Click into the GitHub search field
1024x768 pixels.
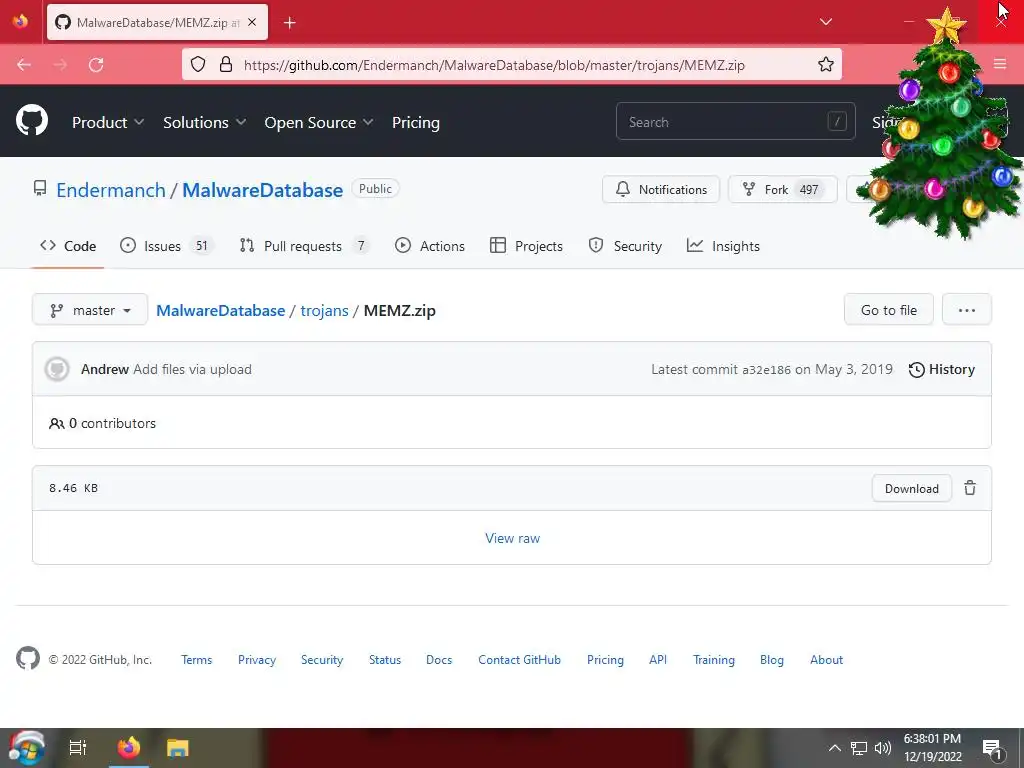(735, 121)
